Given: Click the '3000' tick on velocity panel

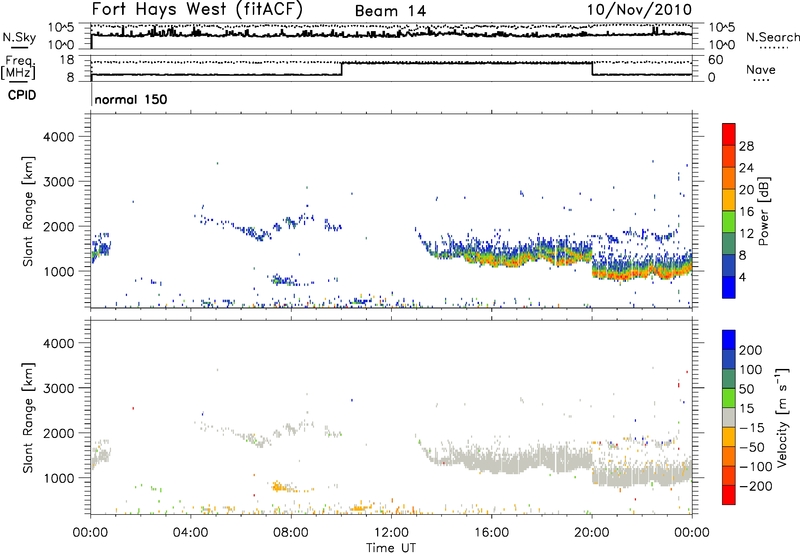Looking at the screenshot, I should pos(58,388).
